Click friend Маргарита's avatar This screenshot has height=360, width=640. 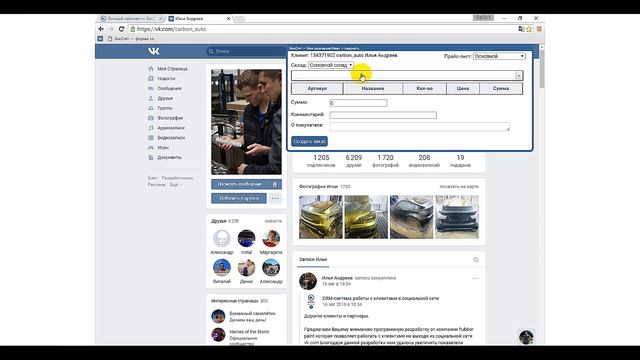coord(271,238)
